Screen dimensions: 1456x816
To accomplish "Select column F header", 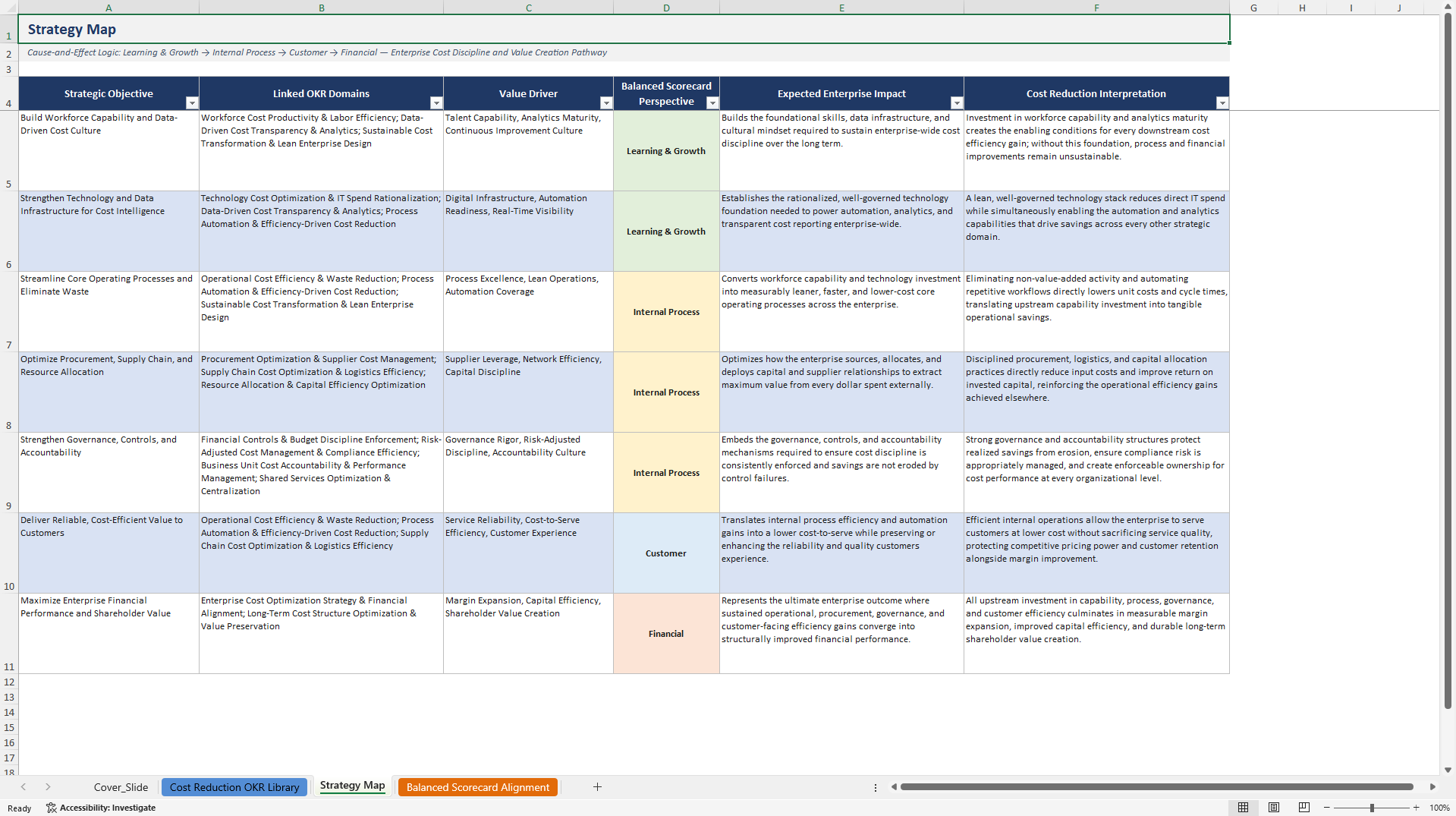I will click(x=1096, y=8).
